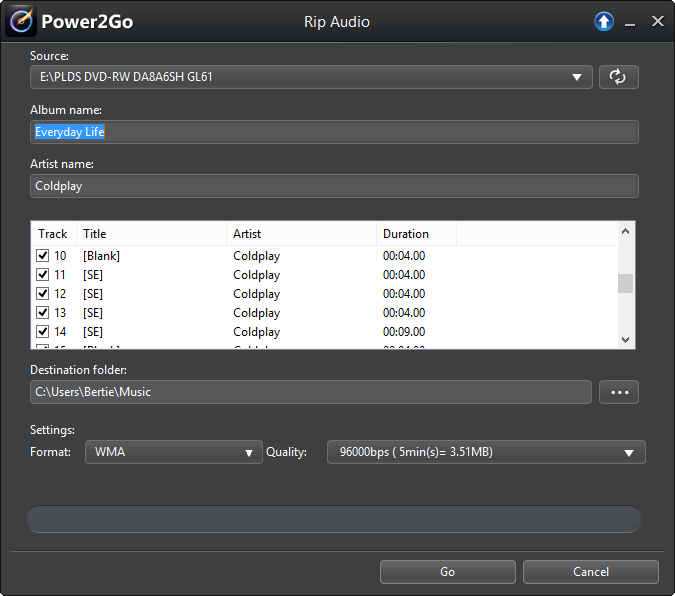The height and width of the screenshot is (596, 675).
Task: Sort by the Duration column header
Action: (416, 234)
